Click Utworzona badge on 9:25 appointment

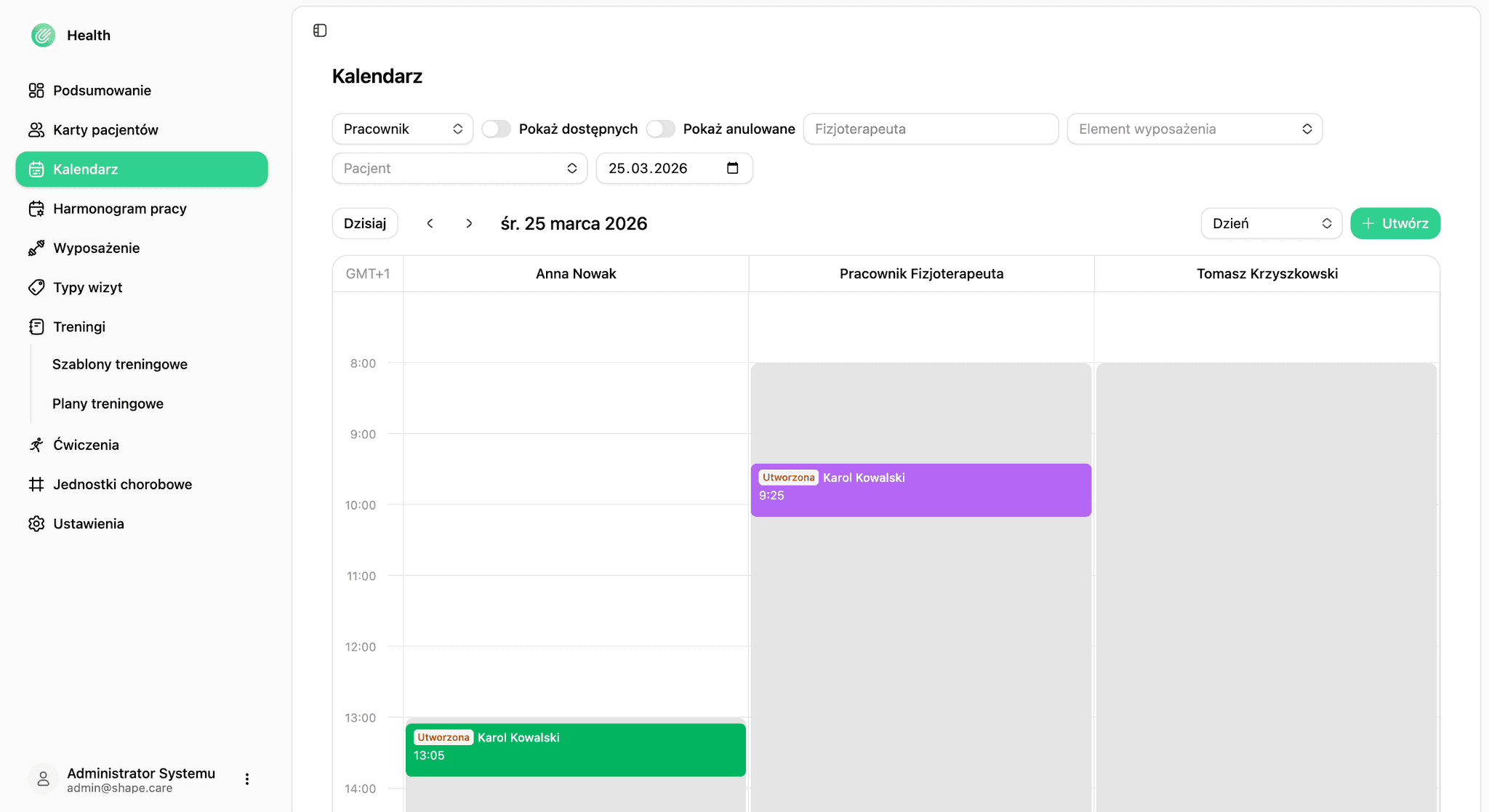coord(788,478)
